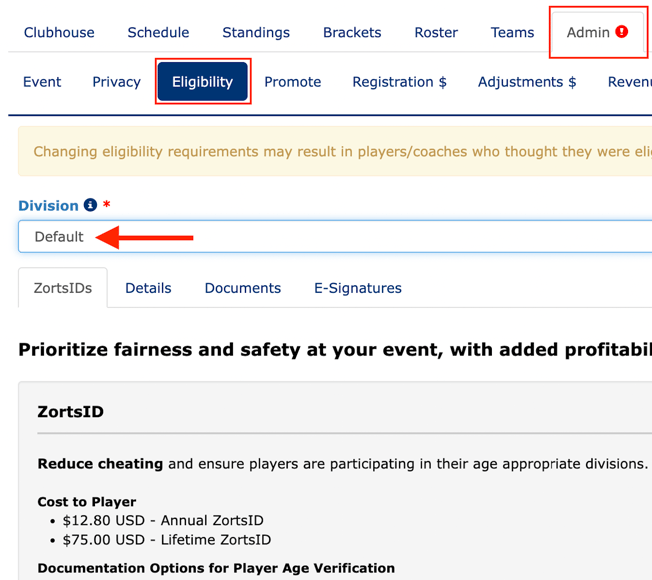652x580 pixels.
Task: Navigate to the Teams tab
Action: point(512,32)
